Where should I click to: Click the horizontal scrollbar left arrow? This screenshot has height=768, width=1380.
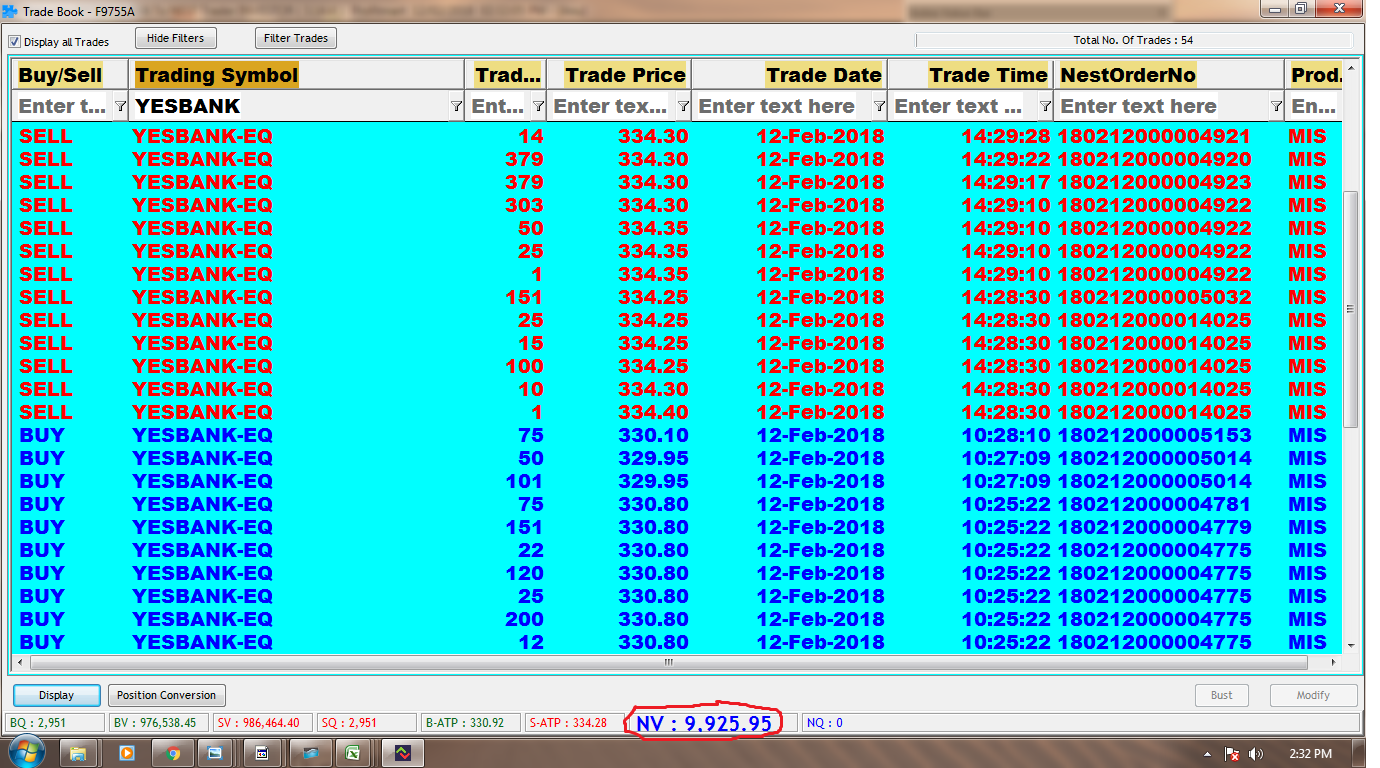coord(21,662)
